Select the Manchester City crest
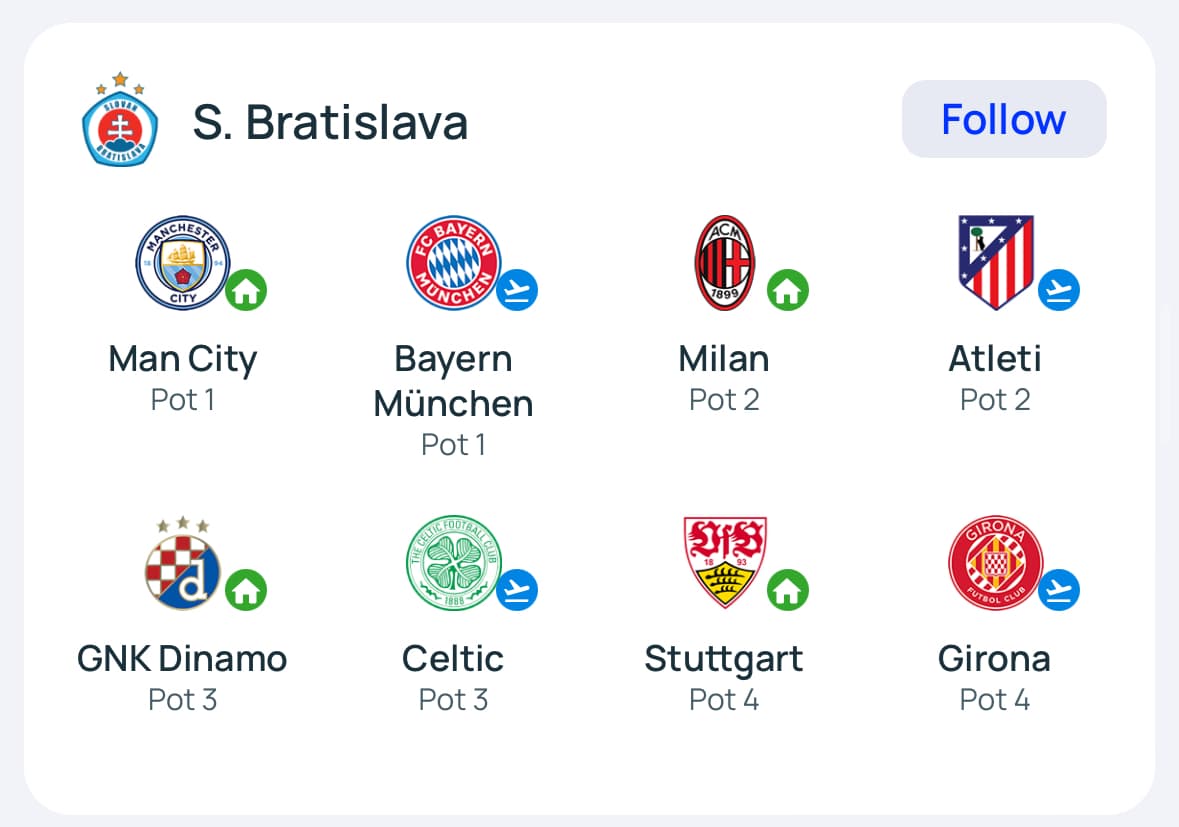 pyautogui.click(x=183, y=263)
